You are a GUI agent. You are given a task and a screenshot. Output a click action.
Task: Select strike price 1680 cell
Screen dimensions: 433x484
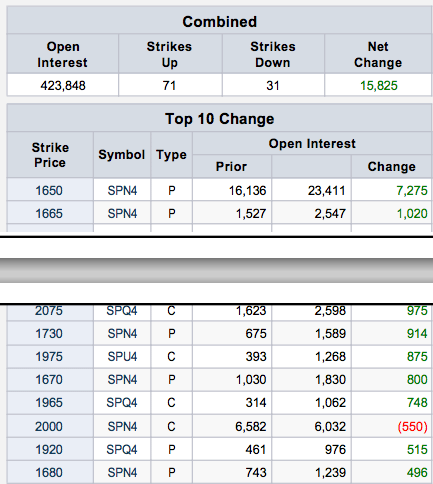[x=50, y=472]
